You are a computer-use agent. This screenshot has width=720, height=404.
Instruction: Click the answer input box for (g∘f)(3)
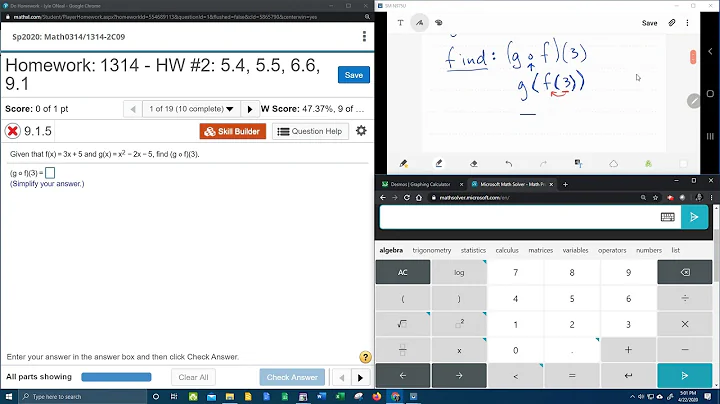(x=50, y=173)
